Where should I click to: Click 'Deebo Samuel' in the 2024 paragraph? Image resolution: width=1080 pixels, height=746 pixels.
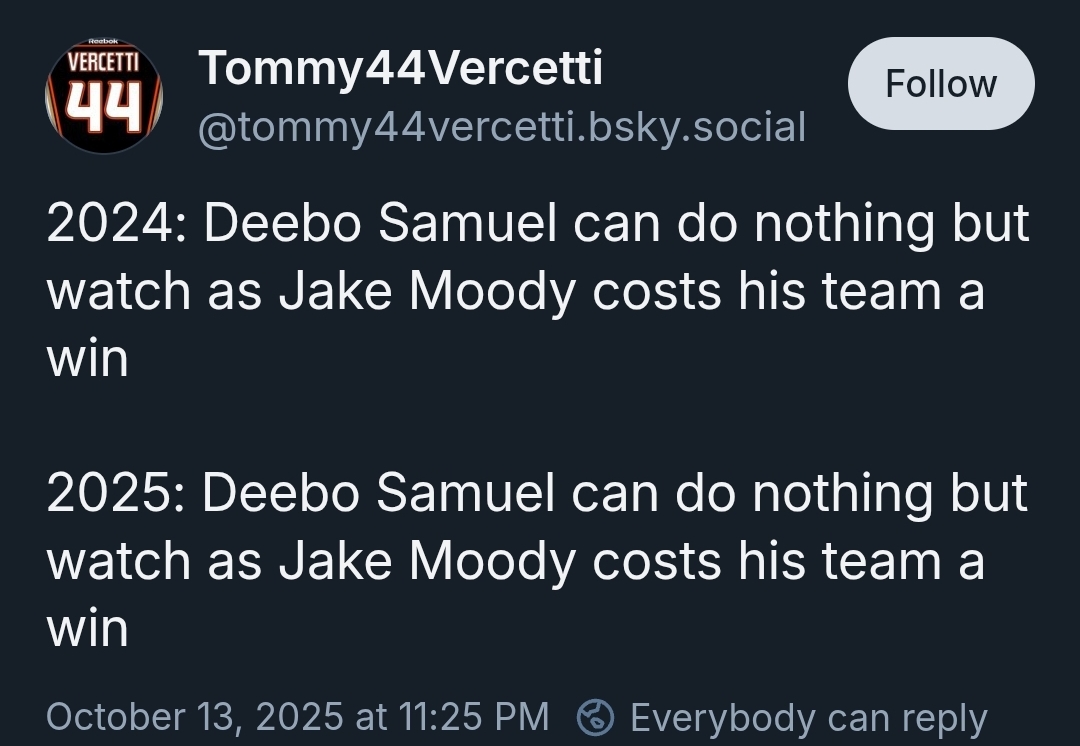coord(380,224)
